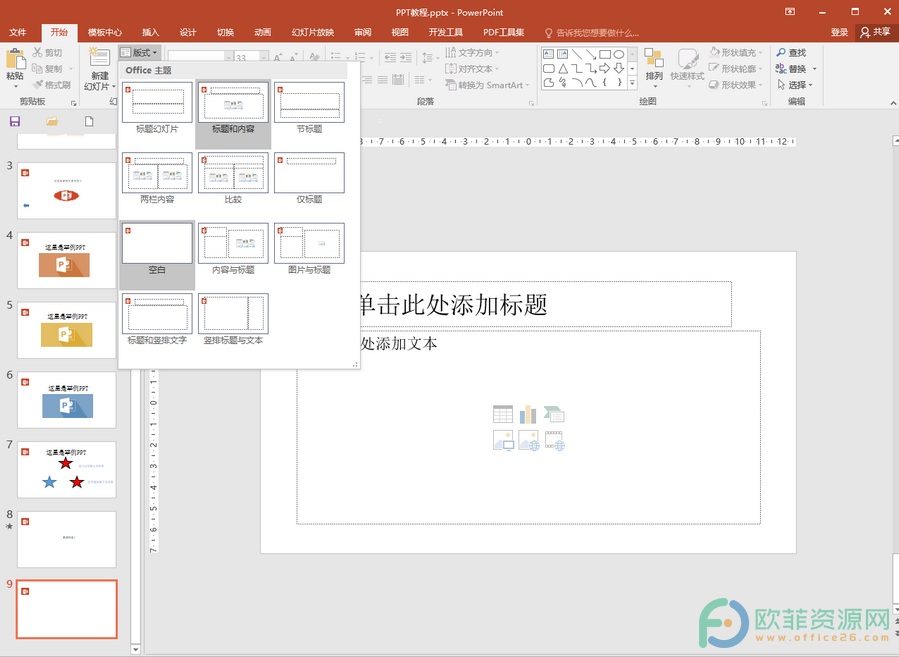The image size is (899, 657).
Task: Choose the 标题幻灯片 layout
Action: tap(157, 108)
